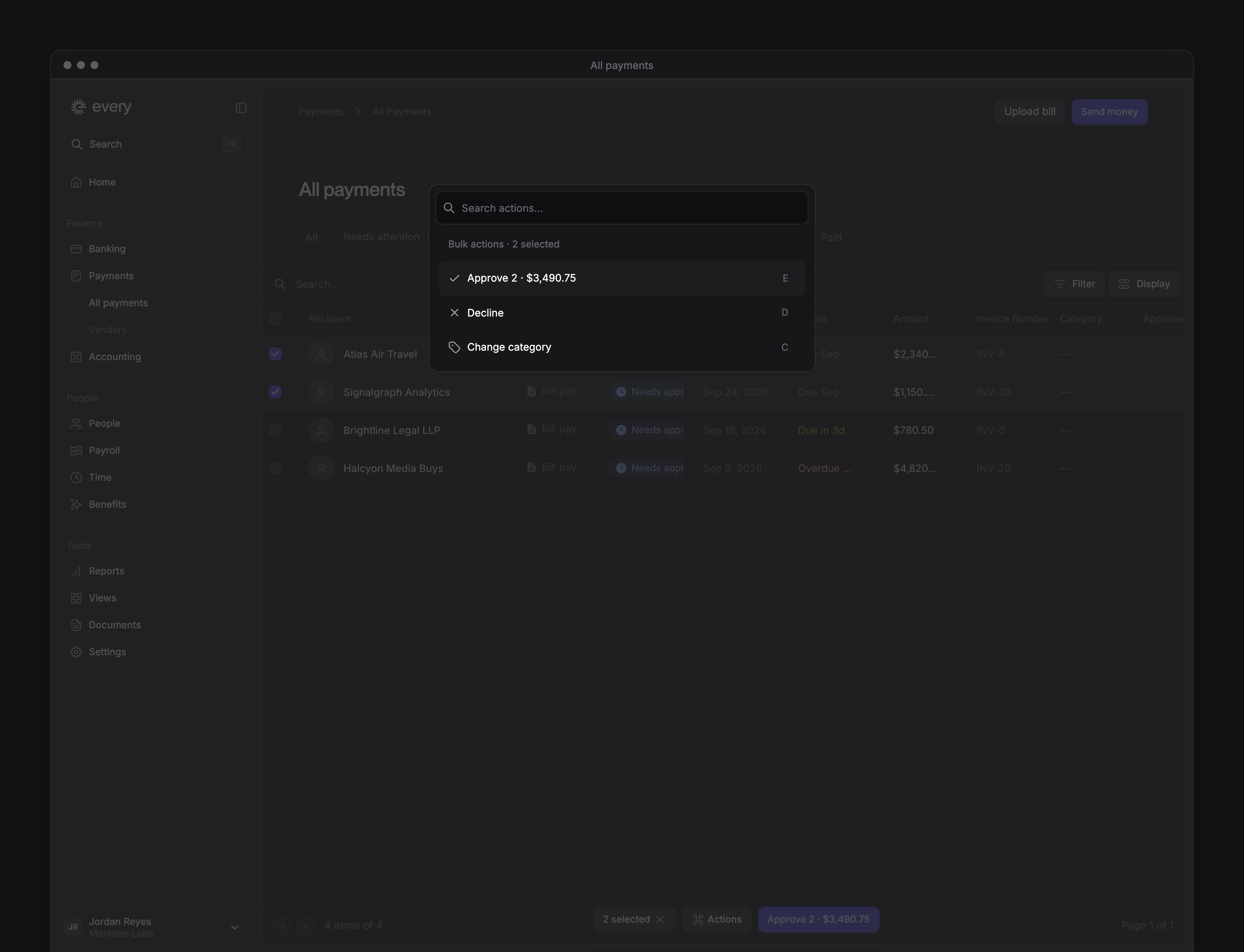Image resolution: width=1244 pixels, height=952 pixels.
Task: Choose the Decline bulk action
Action: coord(622,313)
